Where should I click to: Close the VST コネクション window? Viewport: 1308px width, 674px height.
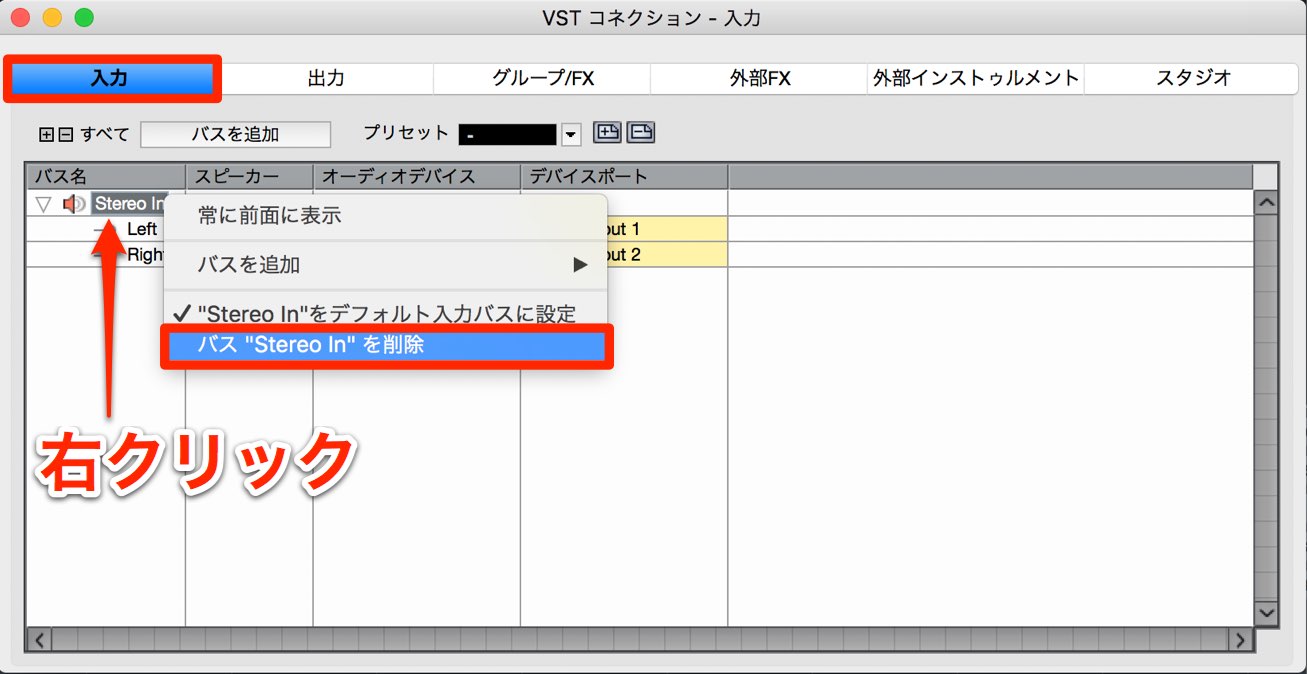(x=21, y=18)
